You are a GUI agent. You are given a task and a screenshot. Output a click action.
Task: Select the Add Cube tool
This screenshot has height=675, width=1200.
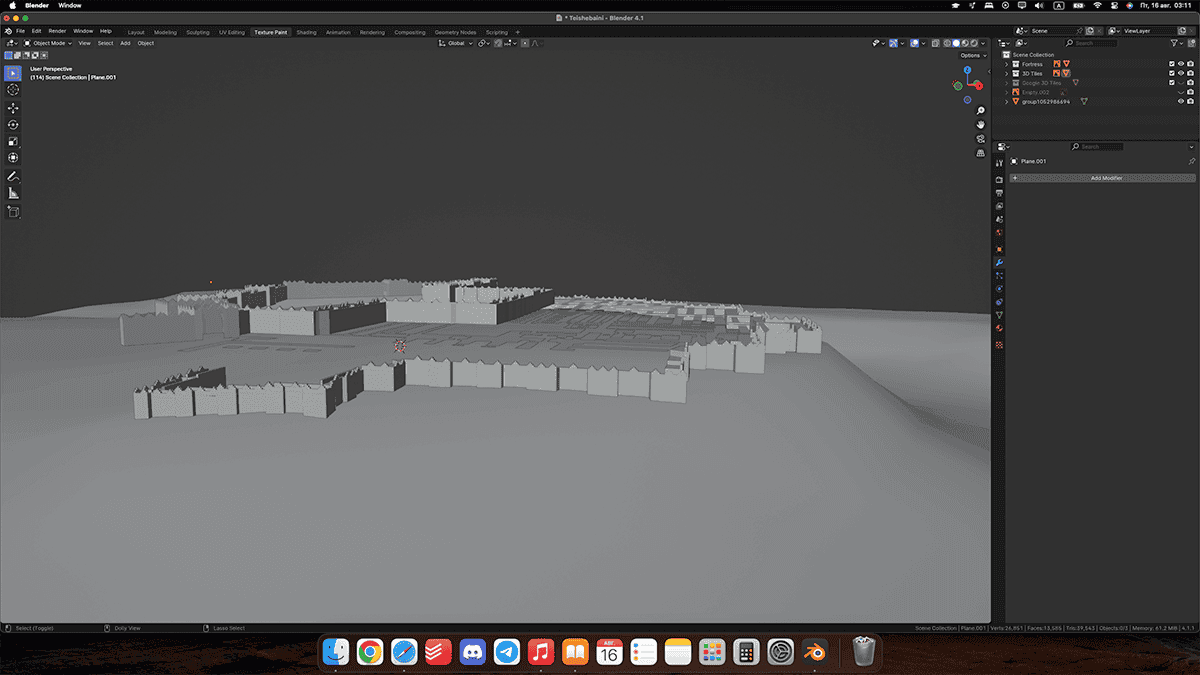(x=13, y=212)
